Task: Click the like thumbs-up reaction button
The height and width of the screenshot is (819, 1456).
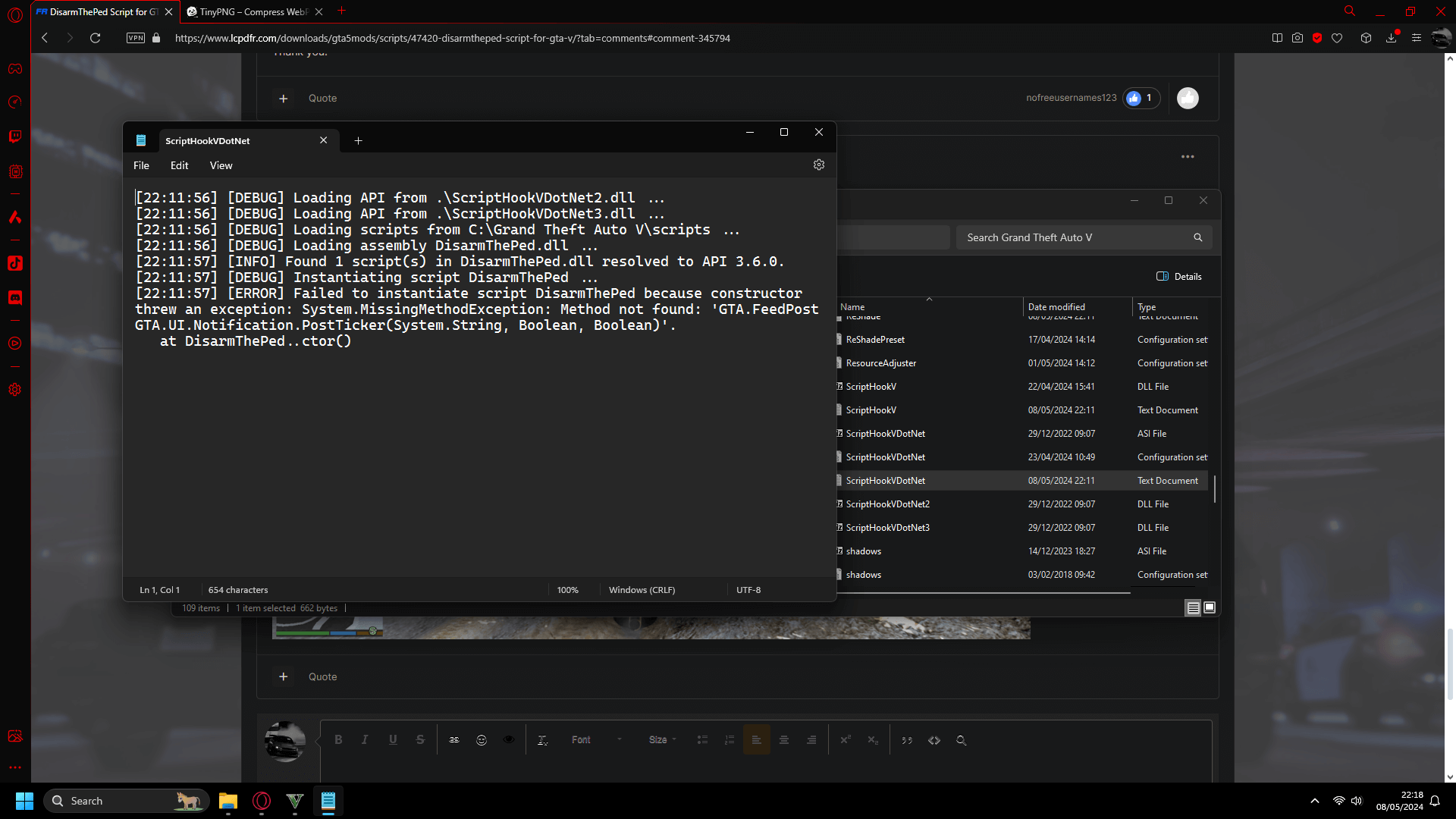Action: 1188,98
